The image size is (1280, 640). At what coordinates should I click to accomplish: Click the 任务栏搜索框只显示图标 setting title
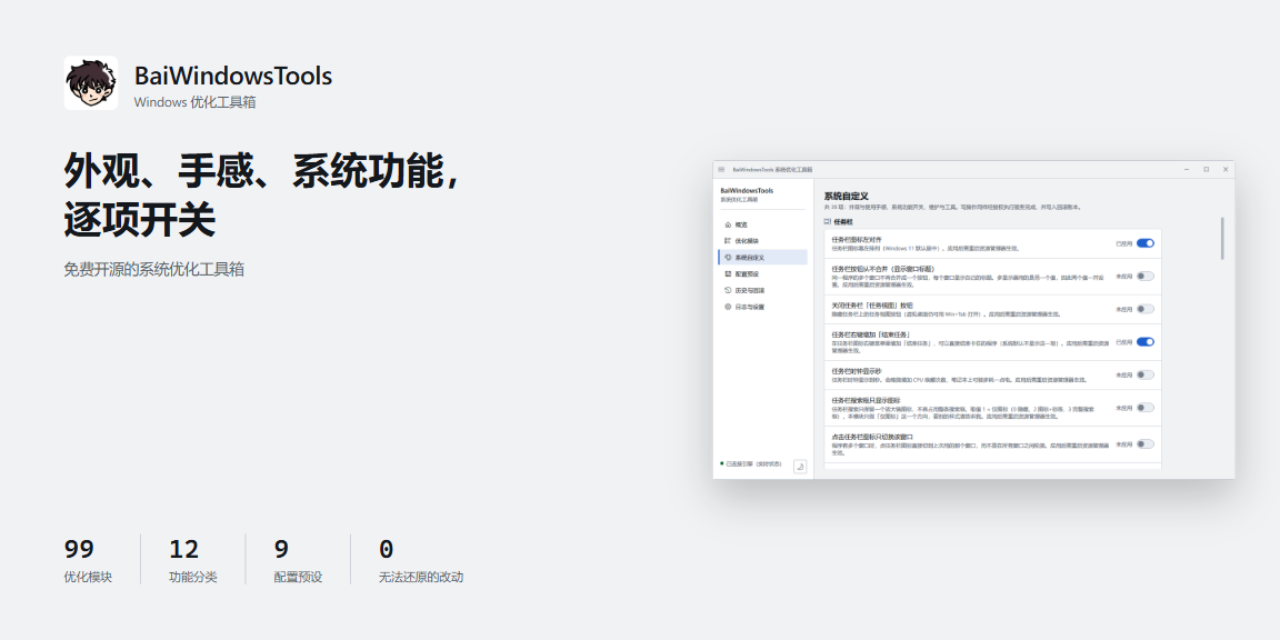(x=866, y=400)
